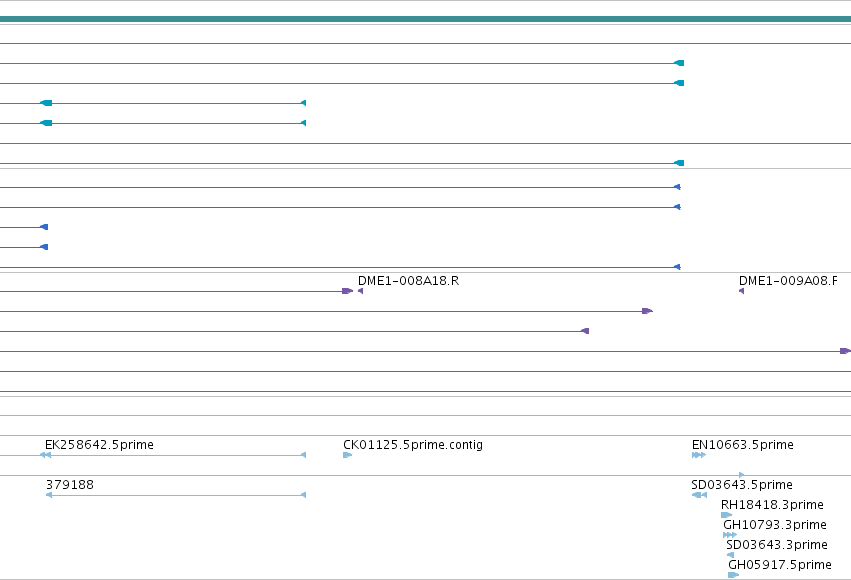
Task: Click the GH05917.5prime label
Action: pyautogui.click(x=780, y=565)
